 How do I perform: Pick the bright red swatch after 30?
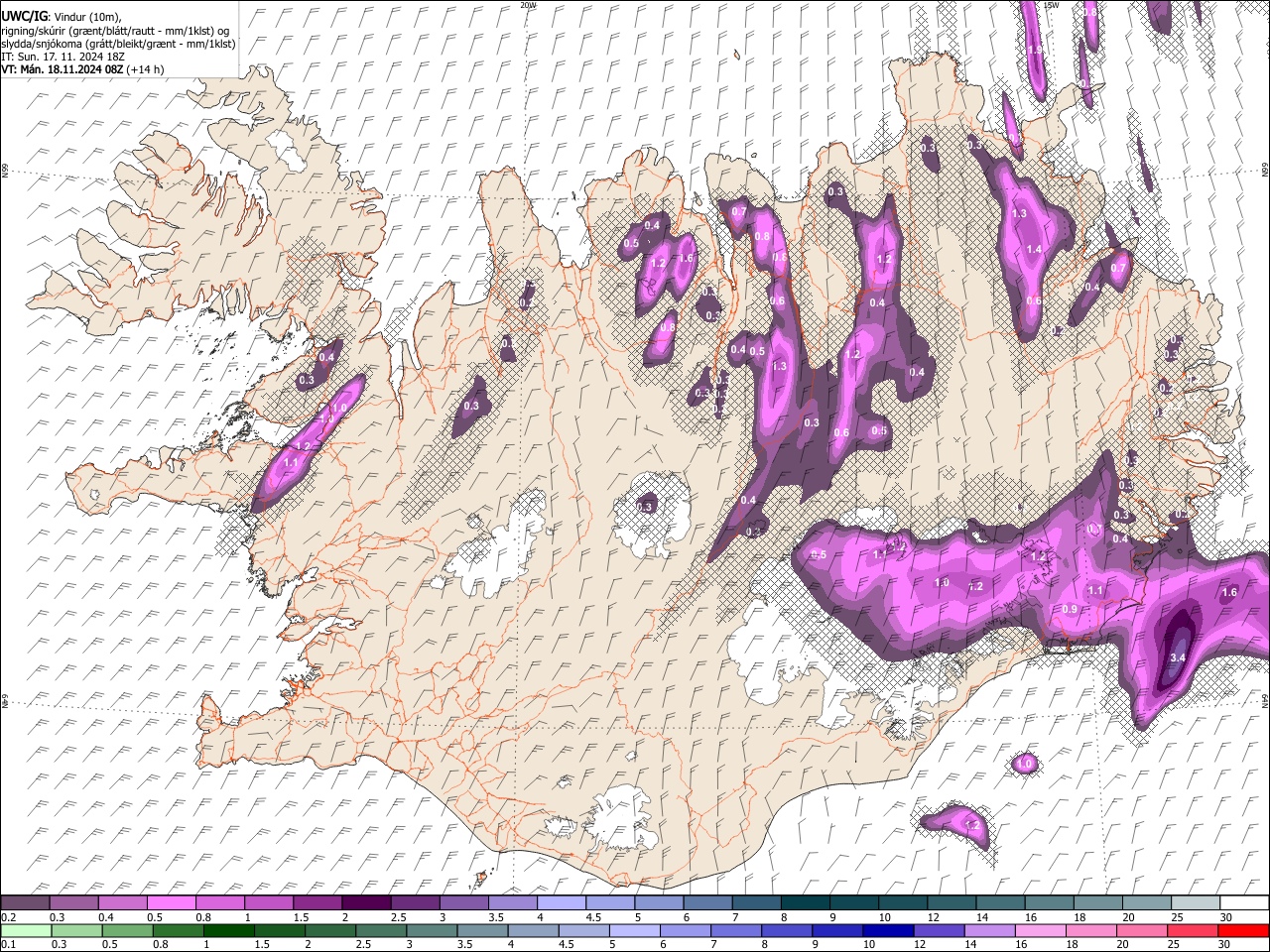pyautogui.click(x=1244, y=930)
